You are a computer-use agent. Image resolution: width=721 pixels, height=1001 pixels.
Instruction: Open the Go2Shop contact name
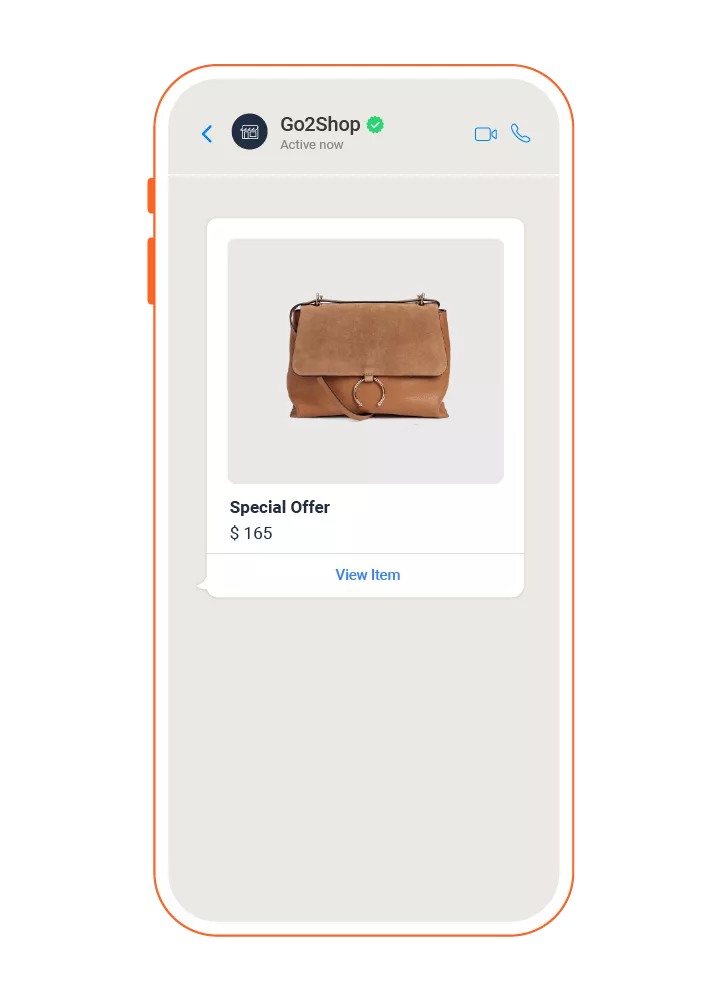tap(320, 124)
